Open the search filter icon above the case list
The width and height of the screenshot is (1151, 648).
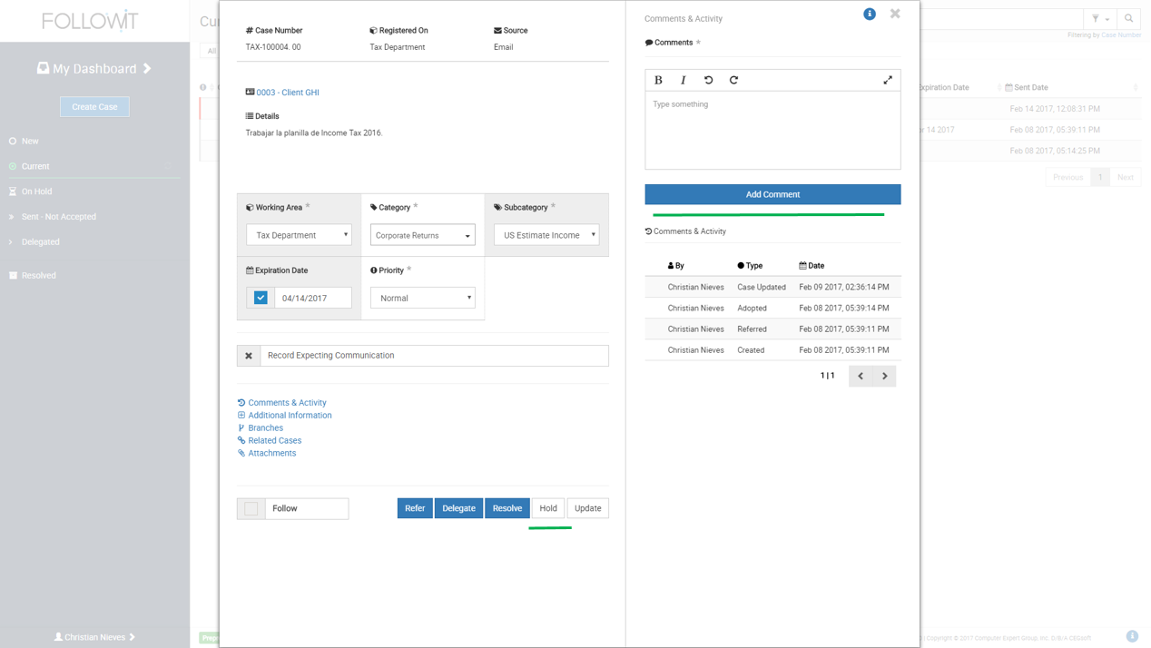1096,19
